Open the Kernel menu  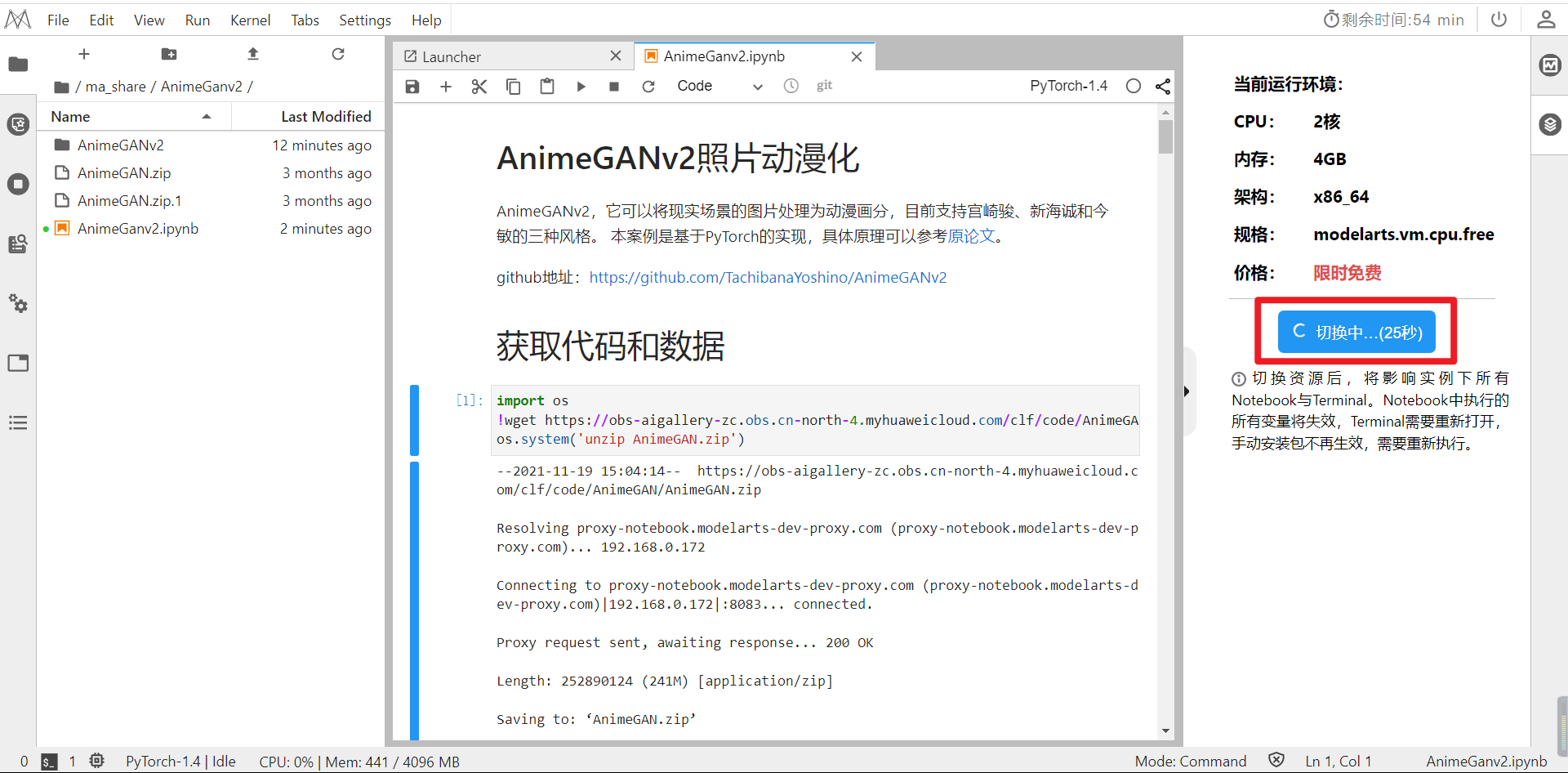pyautogui.click(x=251, y=20)
